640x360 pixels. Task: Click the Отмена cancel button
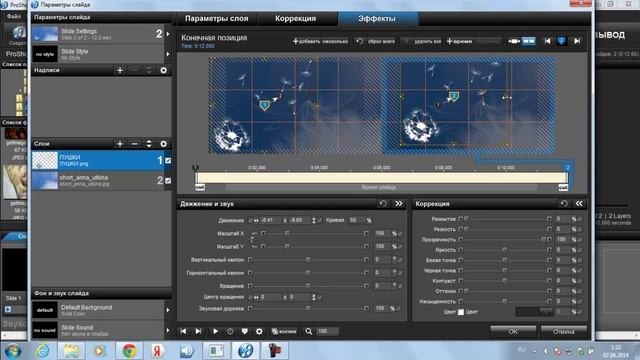[564, 332]
